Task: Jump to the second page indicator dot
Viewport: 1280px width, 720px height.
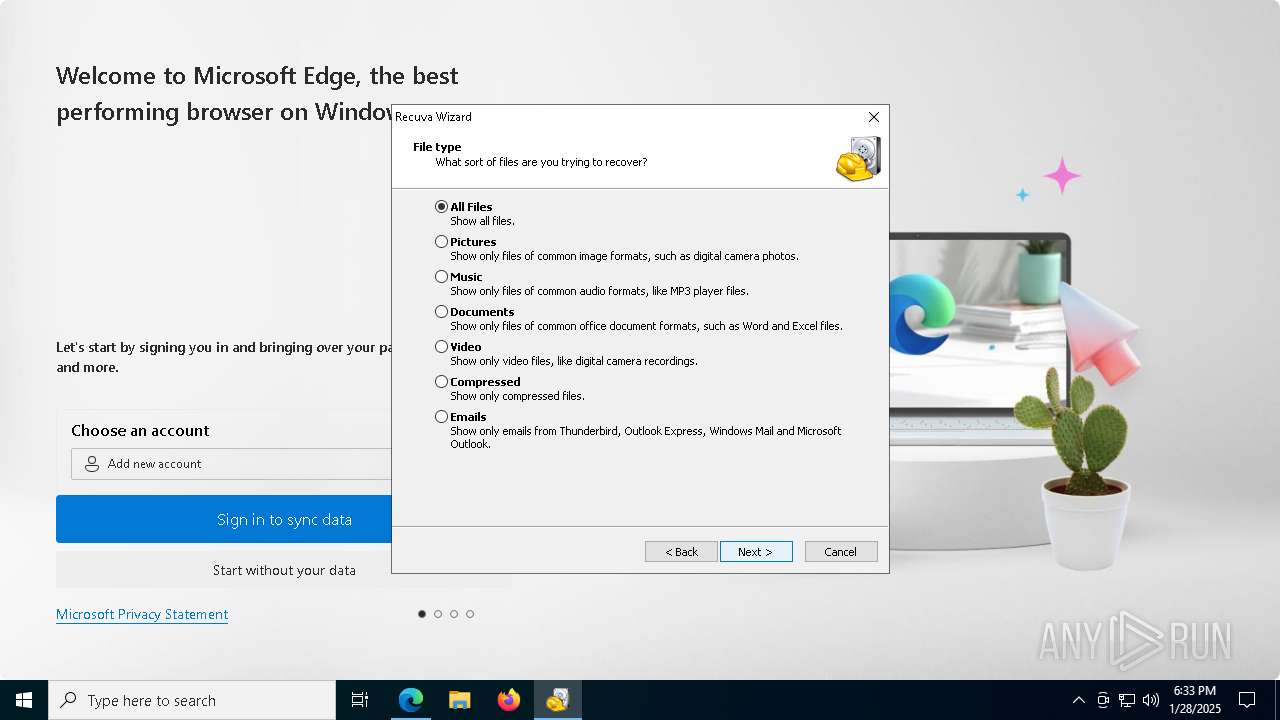Action: pos(438,614)
